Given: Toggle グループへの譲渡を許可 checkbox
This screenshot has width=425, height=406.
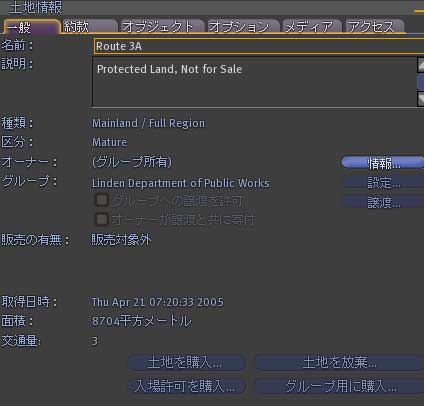Looking at the screenshot, I should (x=101, y=200).
